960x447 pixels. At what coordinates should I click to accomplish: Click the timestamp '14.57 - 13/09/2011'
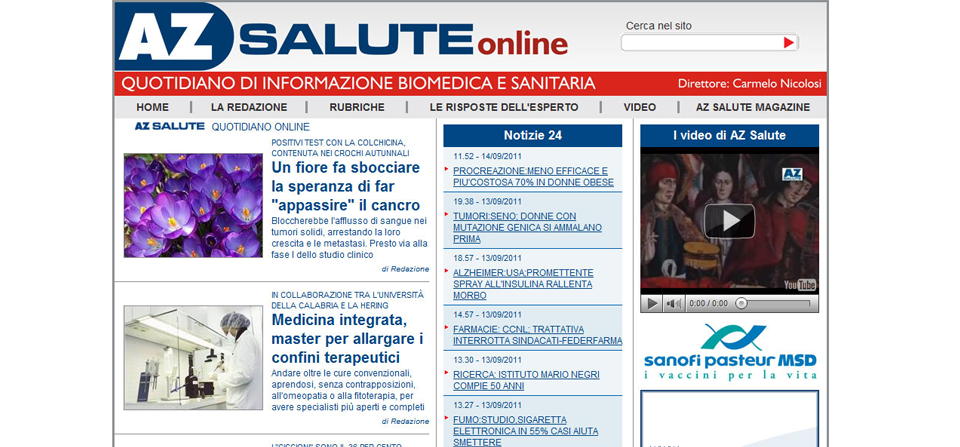(x=487, y=314)
